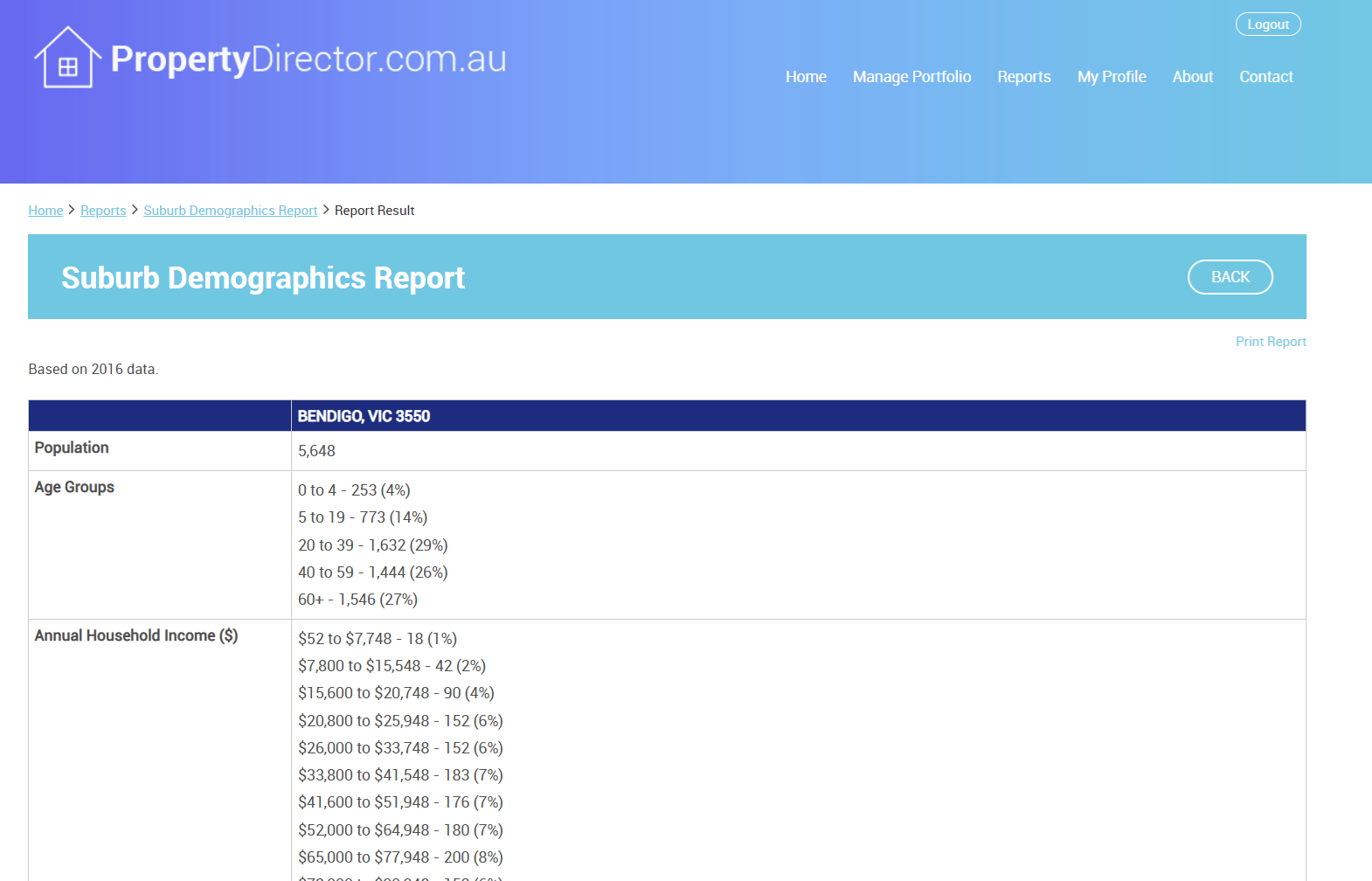Open the Suburb Demographics Report breadcrumb link
1372x881 pixels.
(230, 211)
